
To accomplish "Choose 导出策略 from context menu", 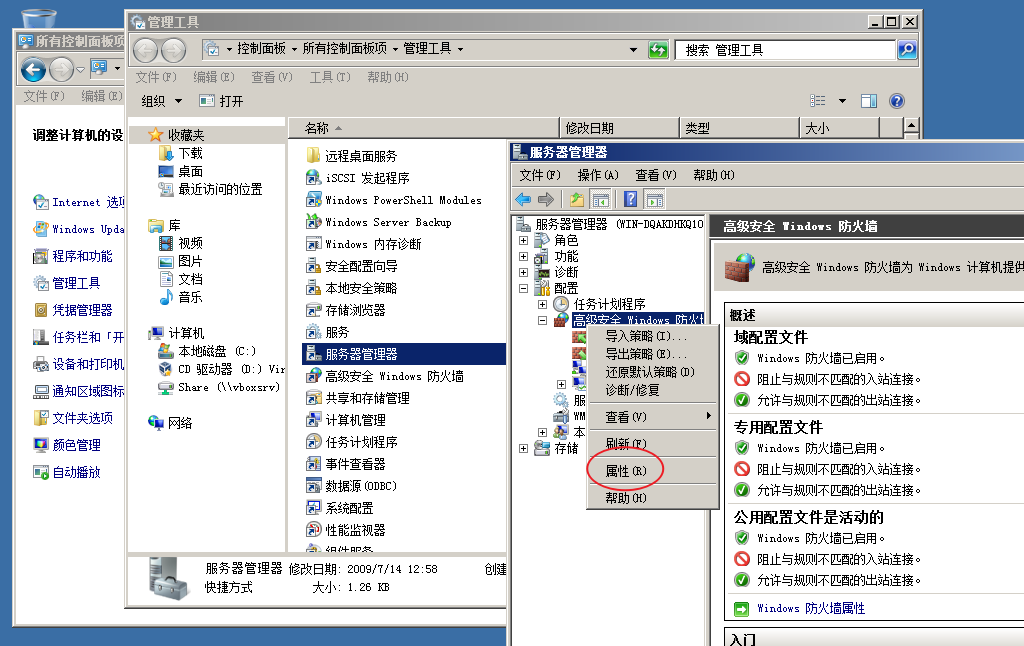I will (x=652, y=354).
